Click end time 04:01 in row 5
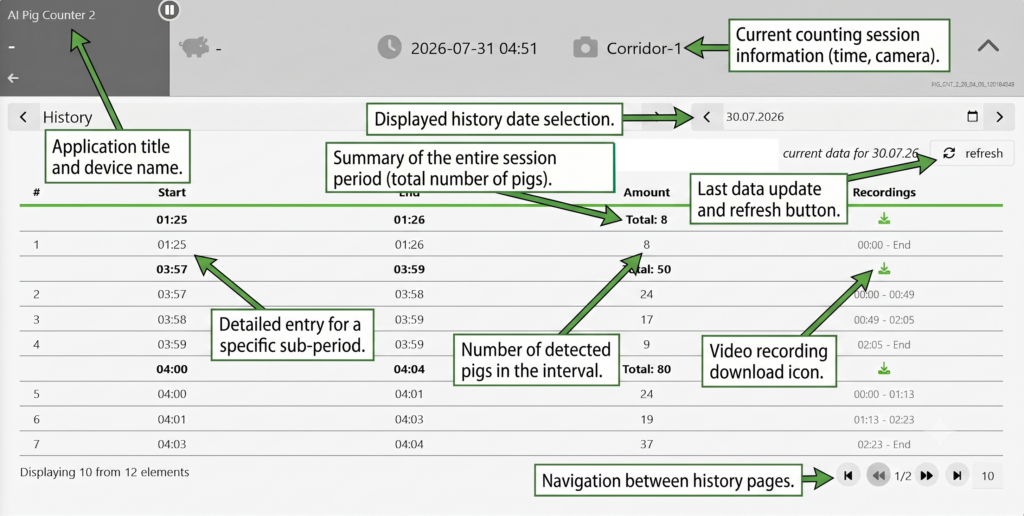 click(x=409, y=394)
